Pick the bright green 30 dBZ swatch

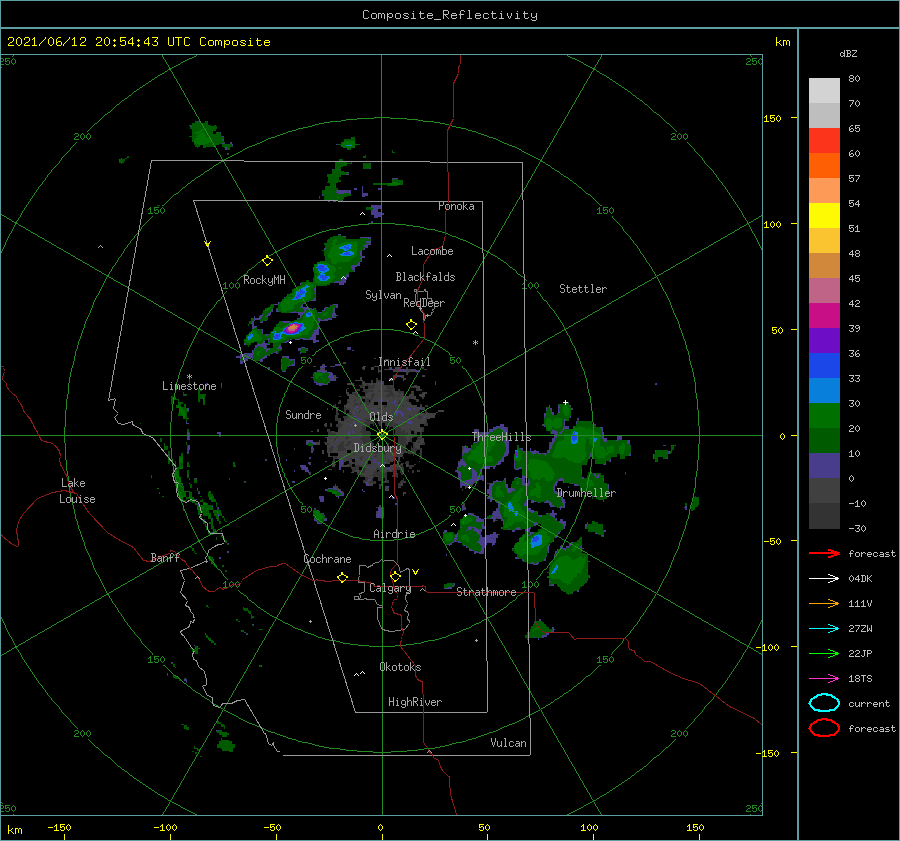pyautogui.click(x=824, y=415)
